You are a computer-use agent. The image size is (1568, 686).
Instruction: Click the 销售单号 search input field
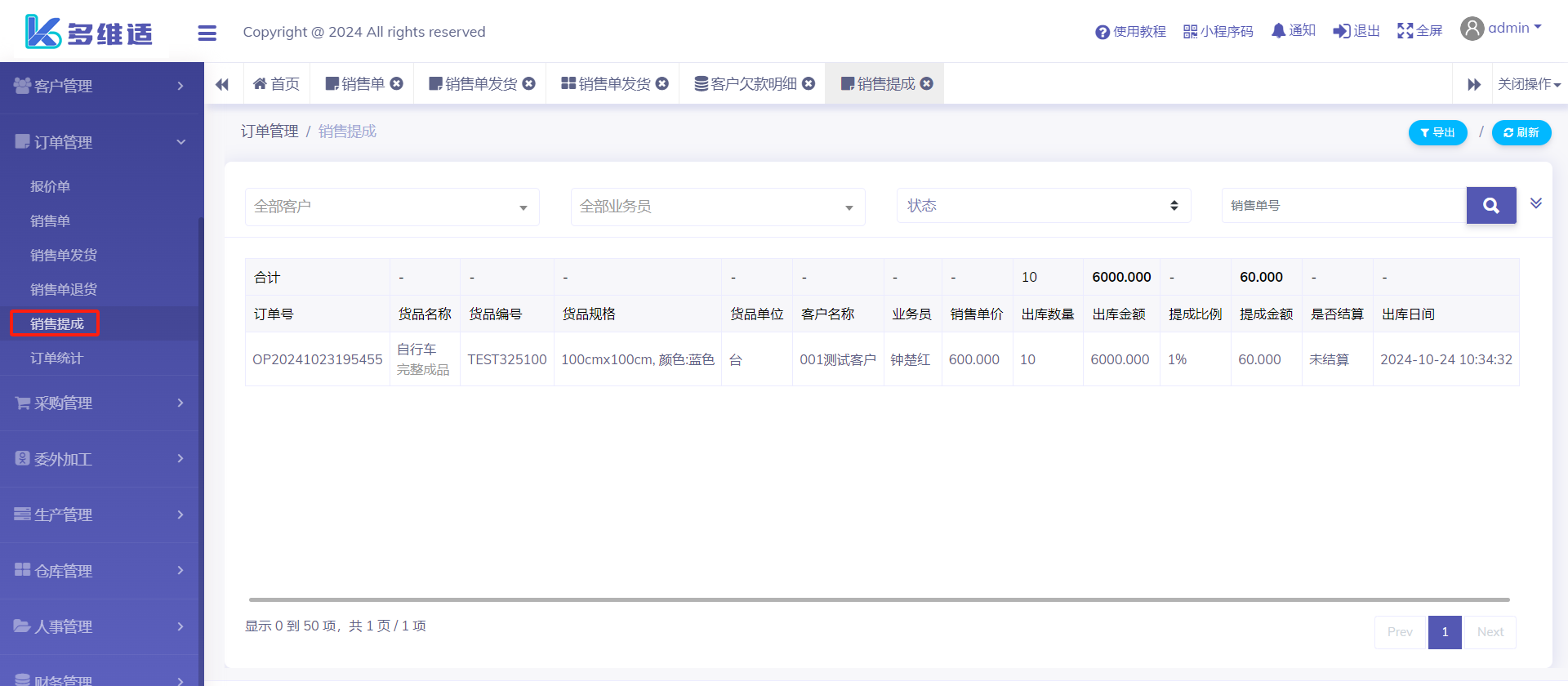pyautogui.click(x=1343, y=206)
